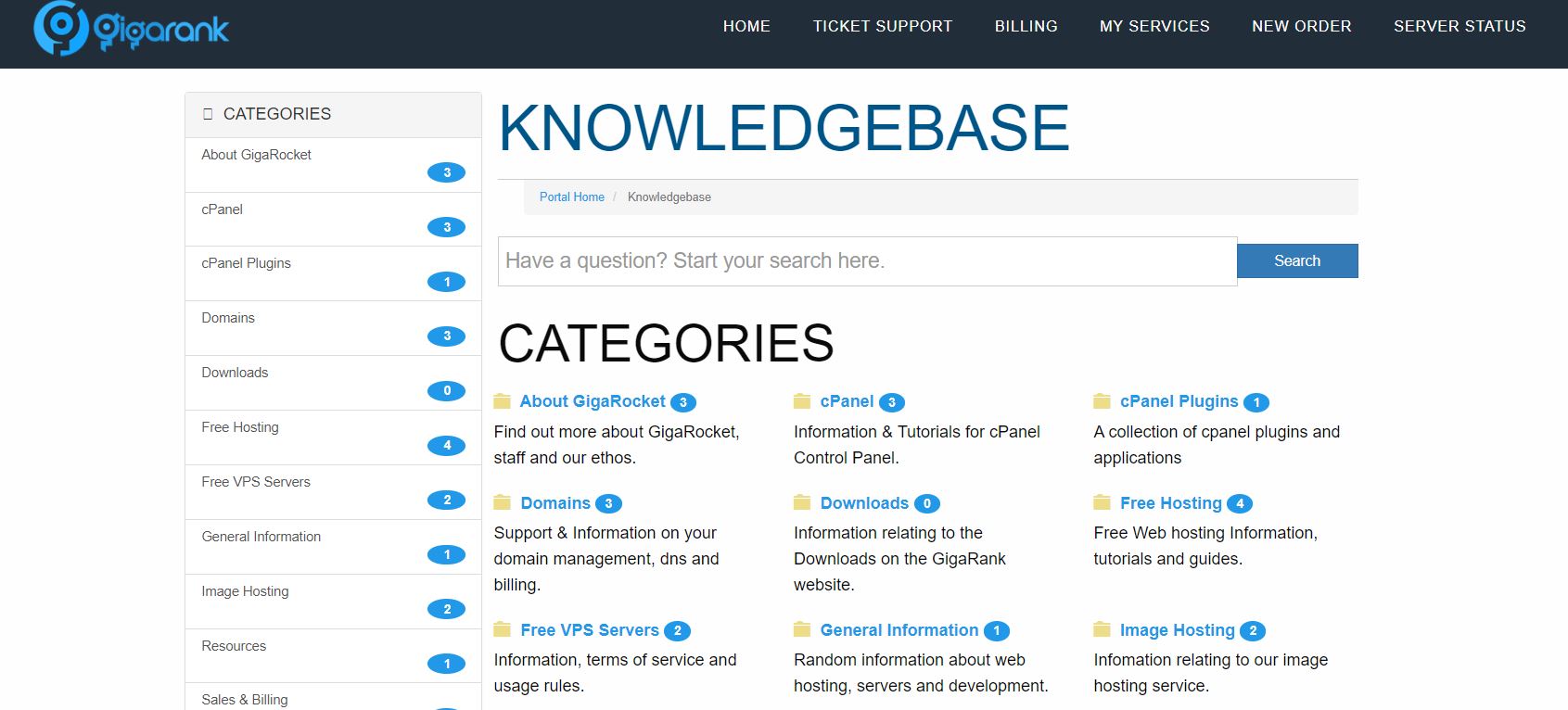Image resolution: width=1568 pixels, height=710 pixels.
Task: Follow the Portal Home breadcrumb link
Action: click(572, 197)
